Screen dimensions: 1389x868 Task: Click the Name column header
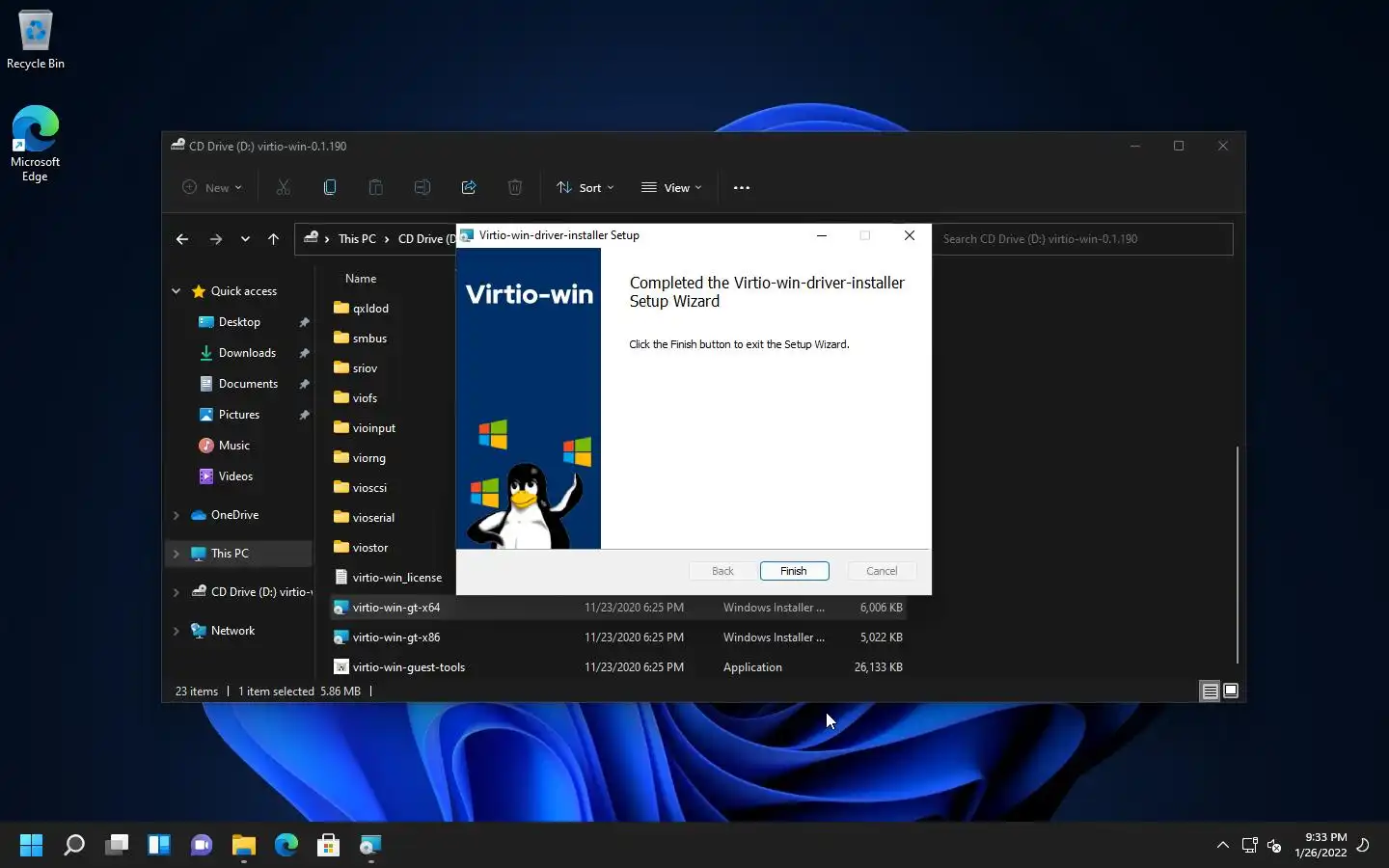[361, 279]
